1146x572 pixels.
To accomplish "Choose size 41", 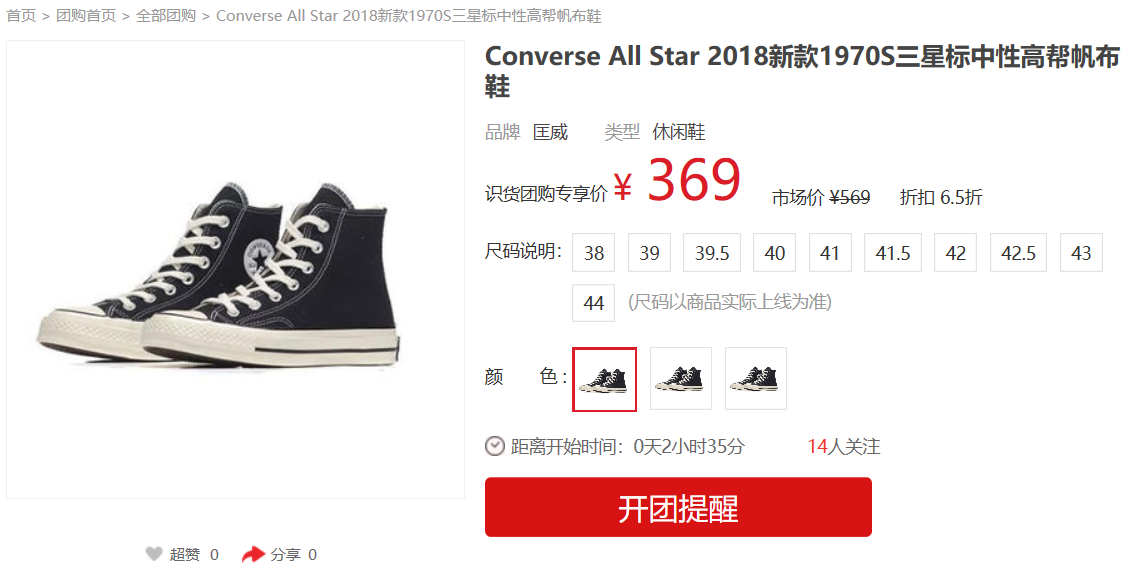I will (x=830, y=253).
